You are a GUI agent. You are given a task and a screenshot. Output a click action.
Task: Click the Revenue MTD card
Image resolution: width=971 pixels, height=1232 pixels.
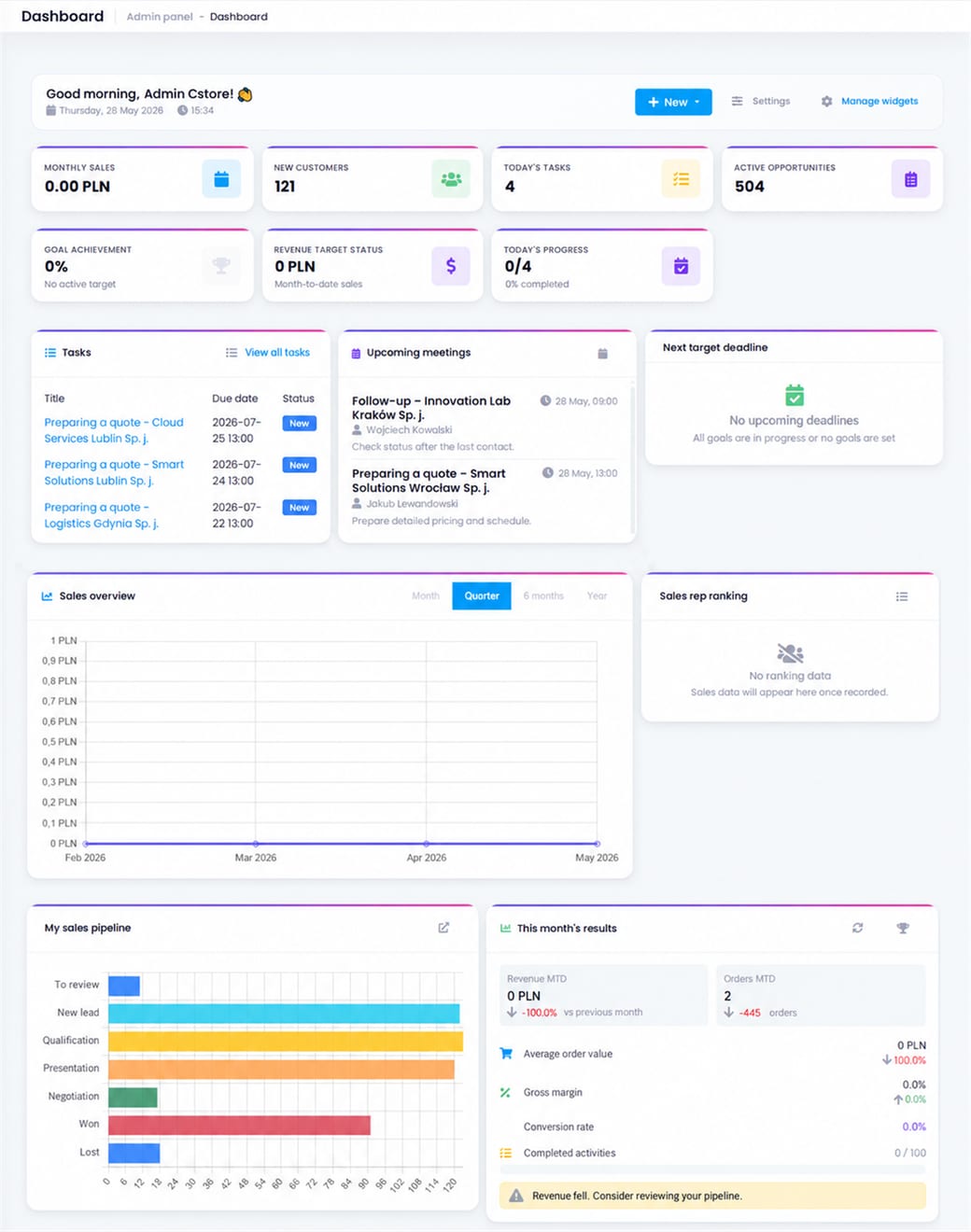tap(604, 995)
